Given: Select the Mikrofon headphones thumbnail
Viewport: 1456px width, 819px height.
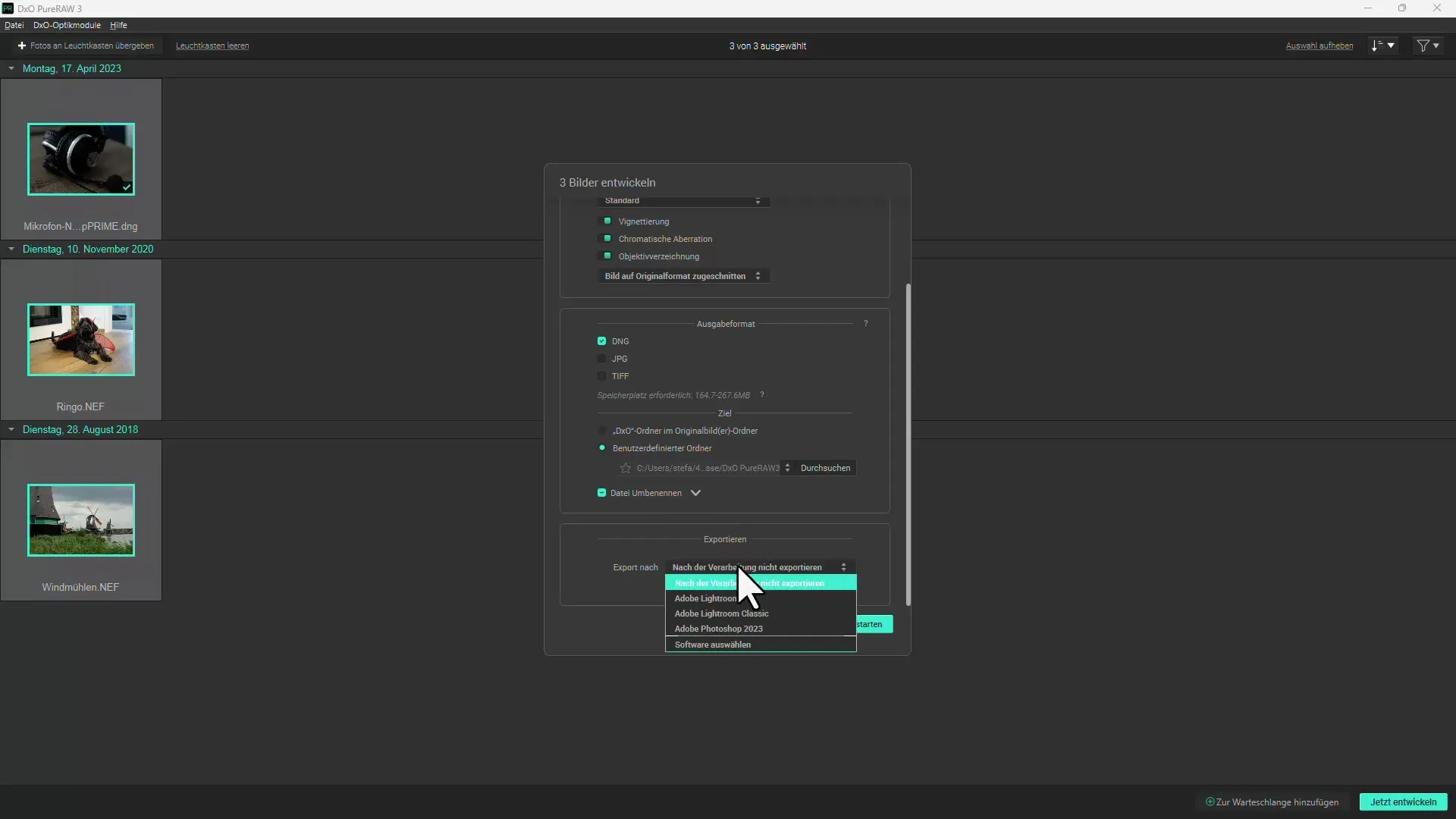Looking at the screenshot, I should click(x=81, y=159).
